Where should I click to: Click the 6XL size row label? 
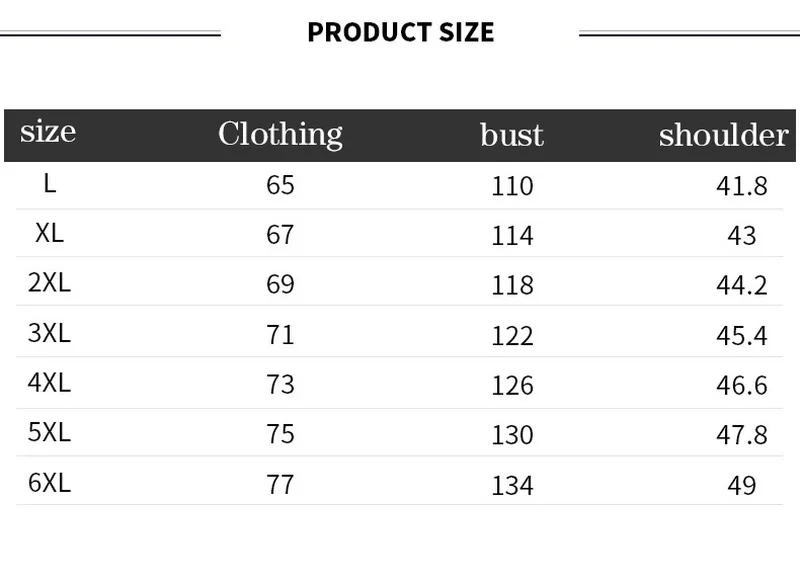[x=49, y=482]
